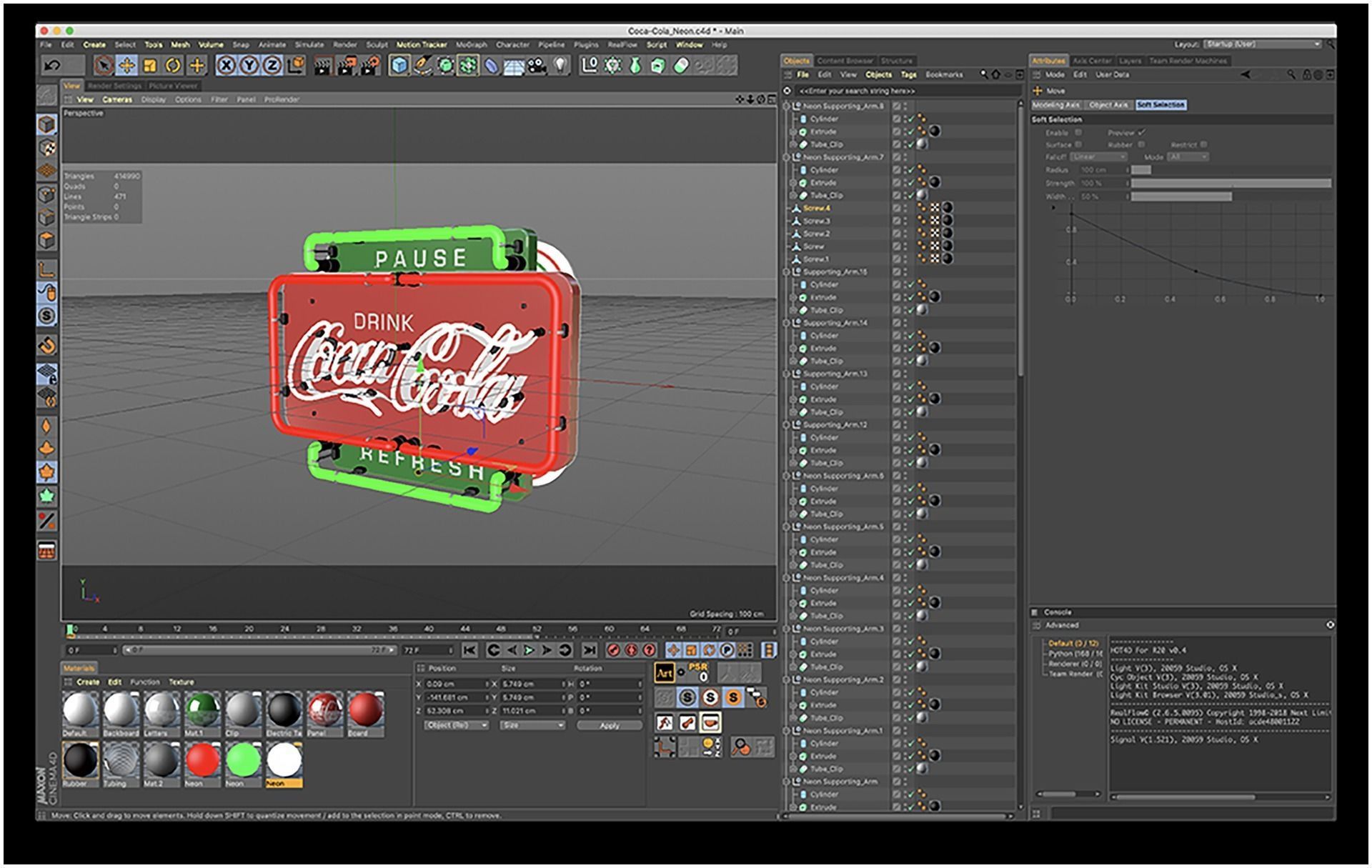Click the Object Axis button
The width and height of the screenshot is (1372, 868).
[x=1108, y=105]
